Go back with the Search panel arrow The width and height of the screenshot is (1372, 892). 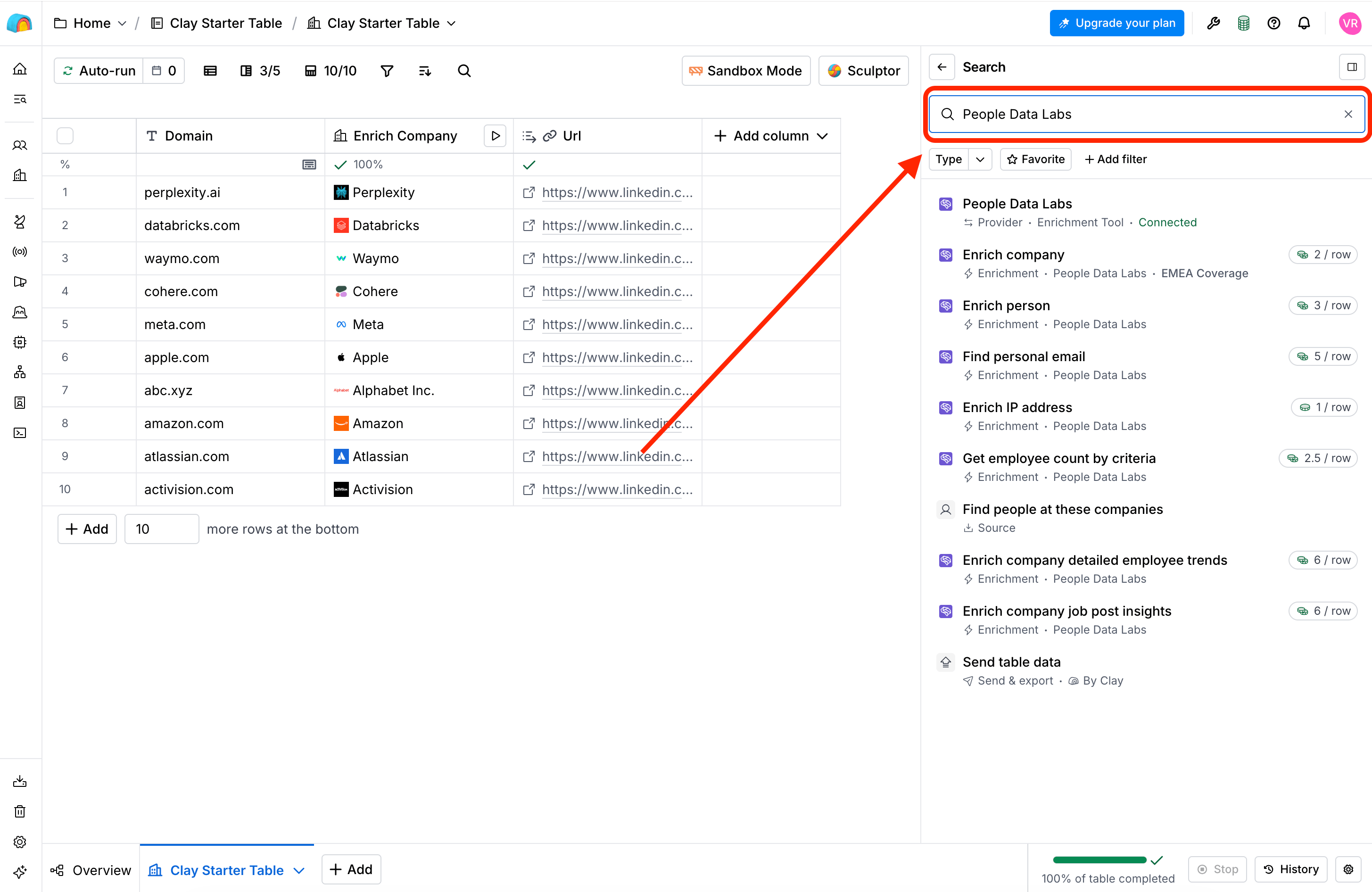942,67
